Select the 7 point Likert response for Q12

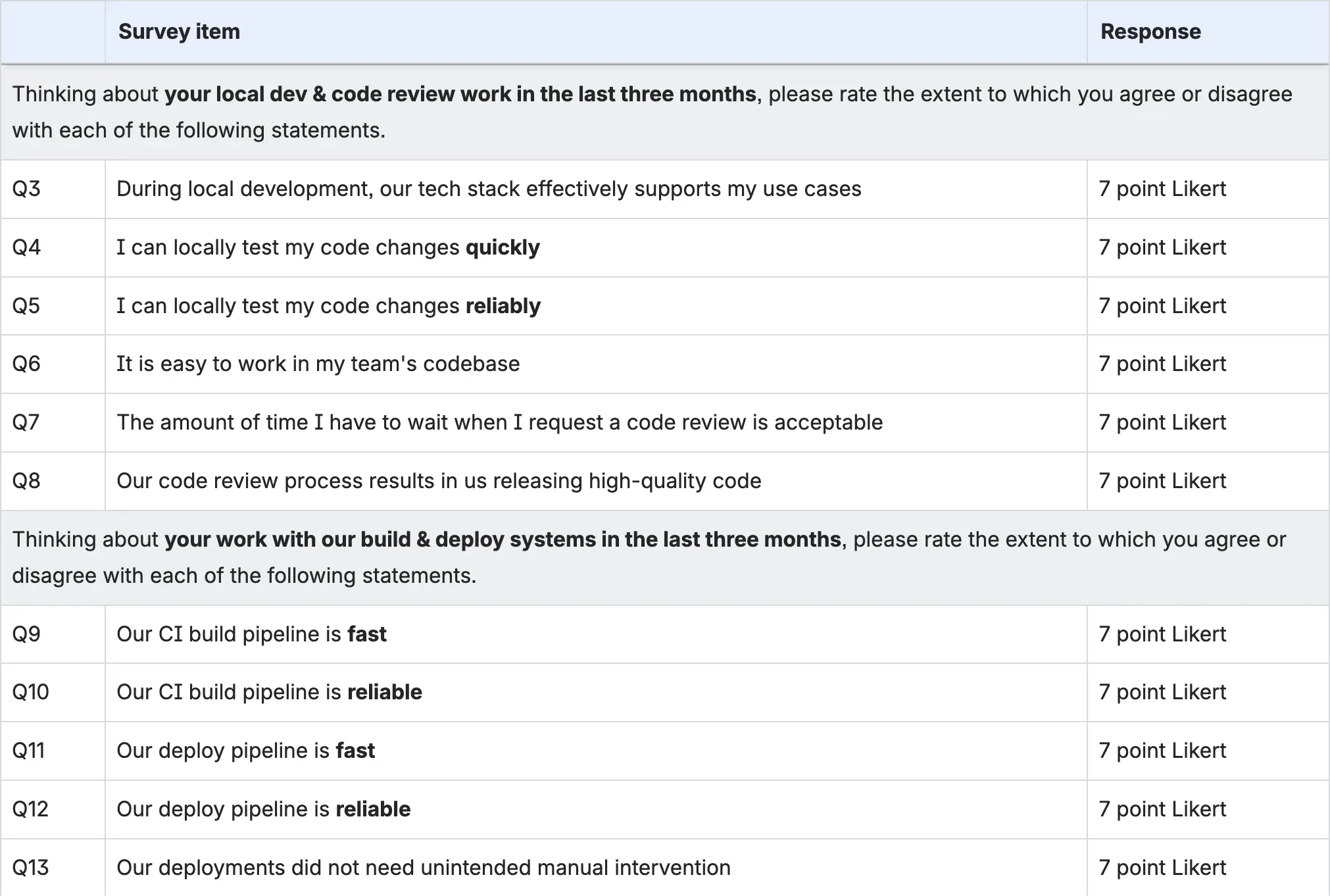[1162, 809]
